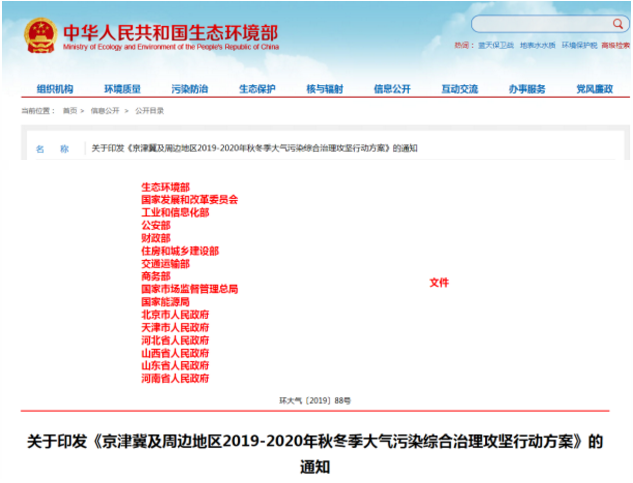Open the 环境质量 navigation menu

[122, 89]
